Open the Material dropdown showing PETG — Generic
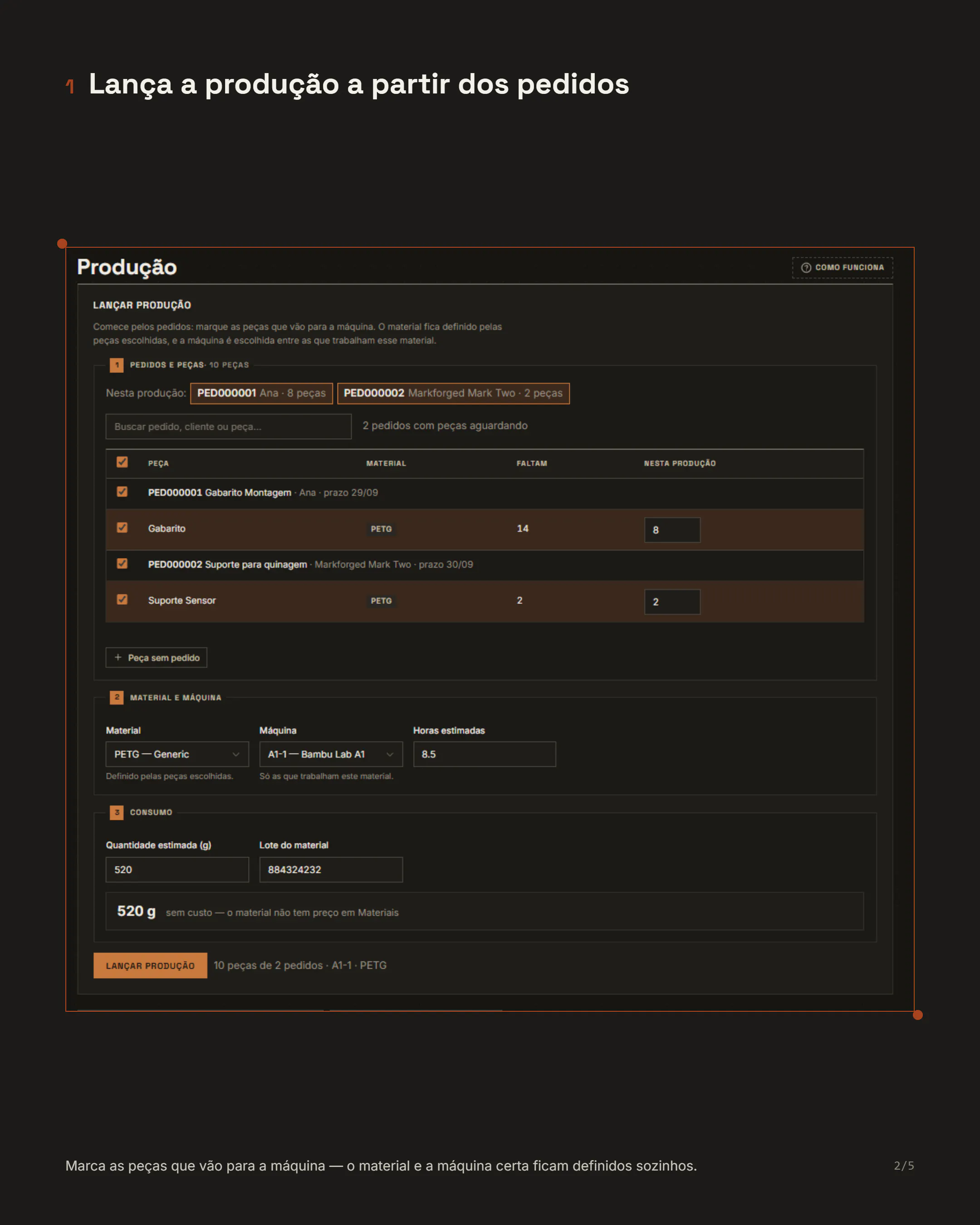 click(177, 754)
